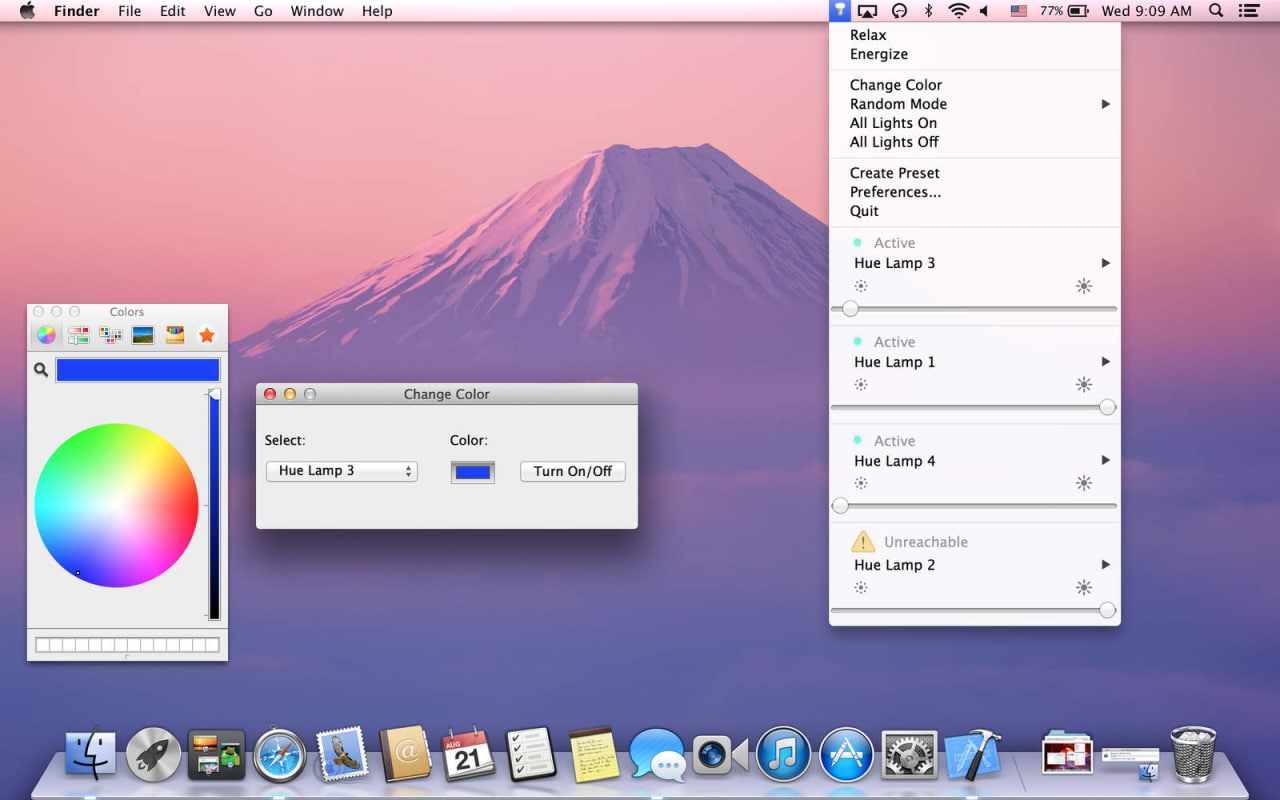
Task: Click the orange star picker icon
Action: point(207,335)
